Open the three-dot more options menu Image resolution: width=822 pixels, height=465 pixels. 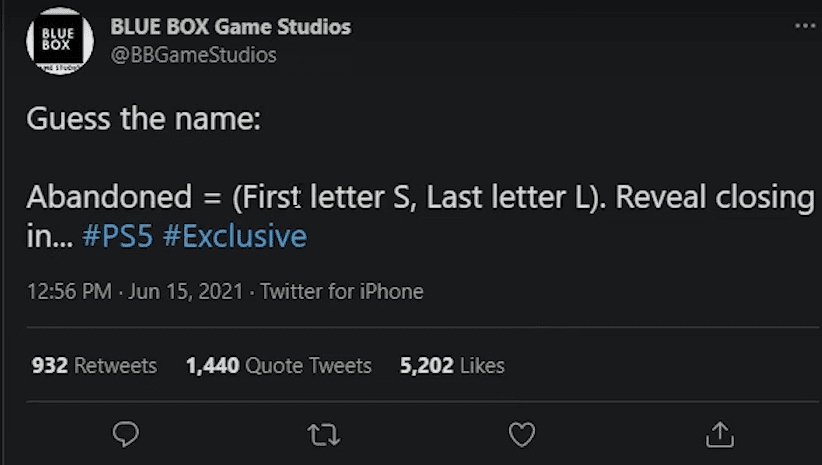(x=805, y=26)
